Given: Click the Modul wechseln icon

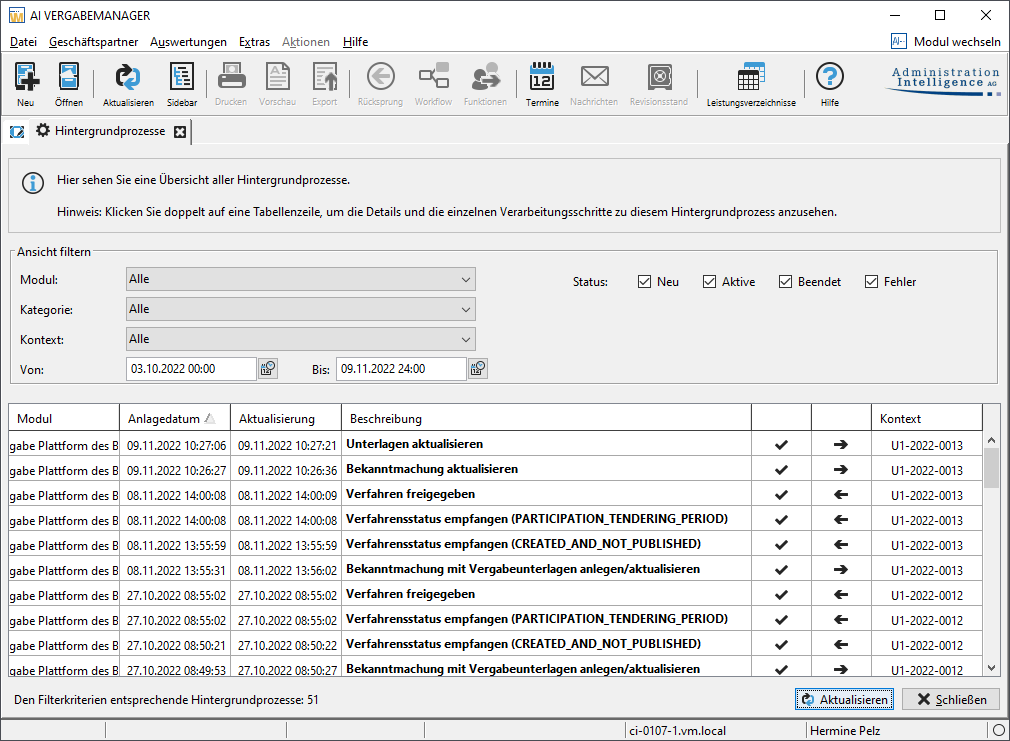Looking at the screenshot, I should click(899, 41).
